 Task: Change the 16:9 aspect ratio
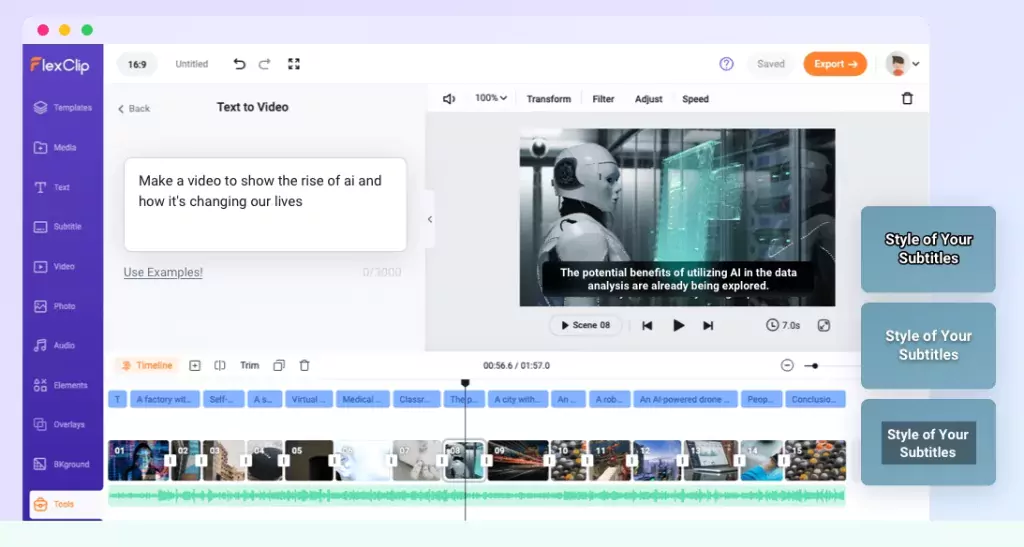click(x=137, y=65)
